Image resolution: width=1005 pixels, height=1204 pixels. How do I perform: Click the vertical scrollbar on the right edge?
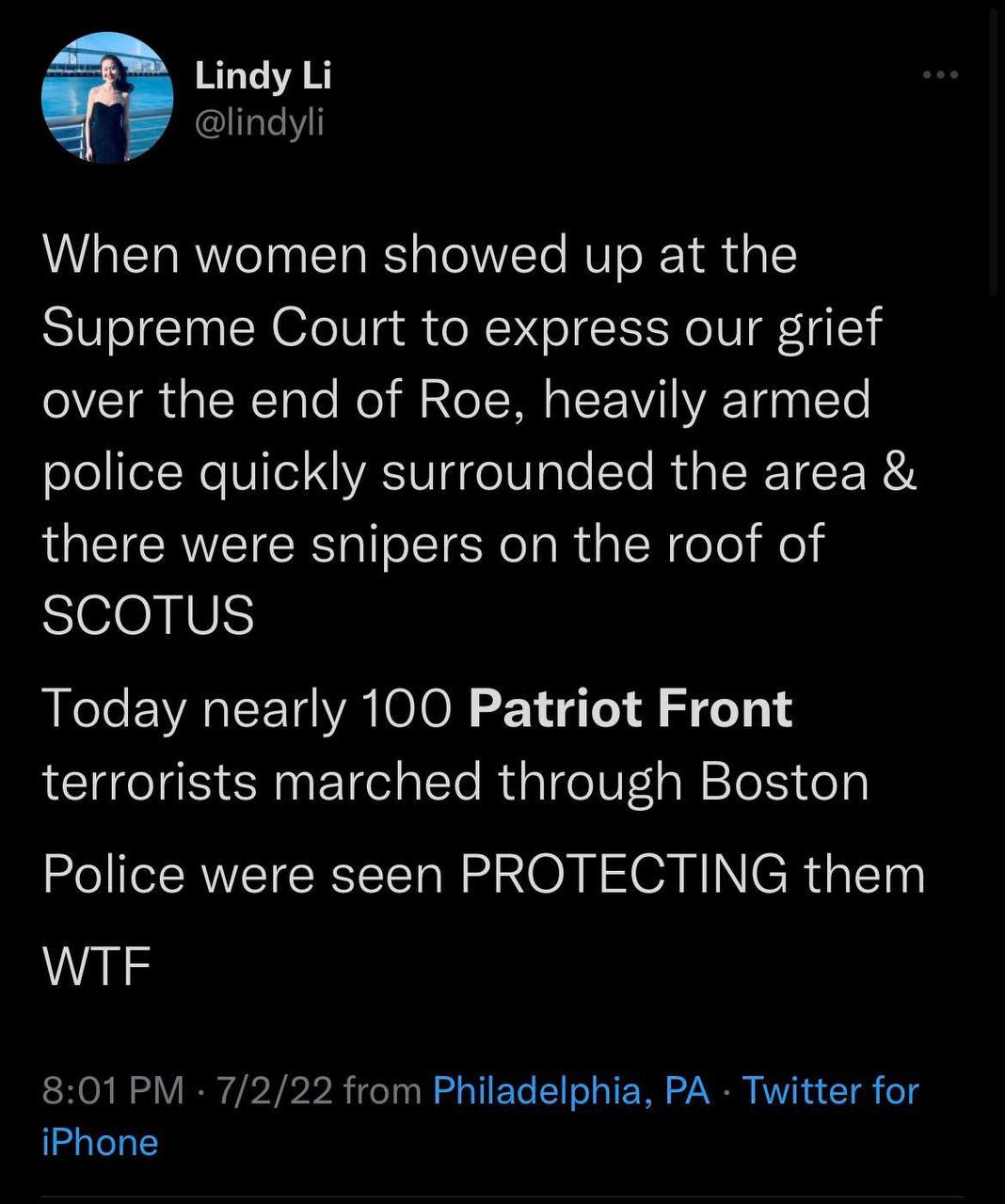tap(993, 150)
